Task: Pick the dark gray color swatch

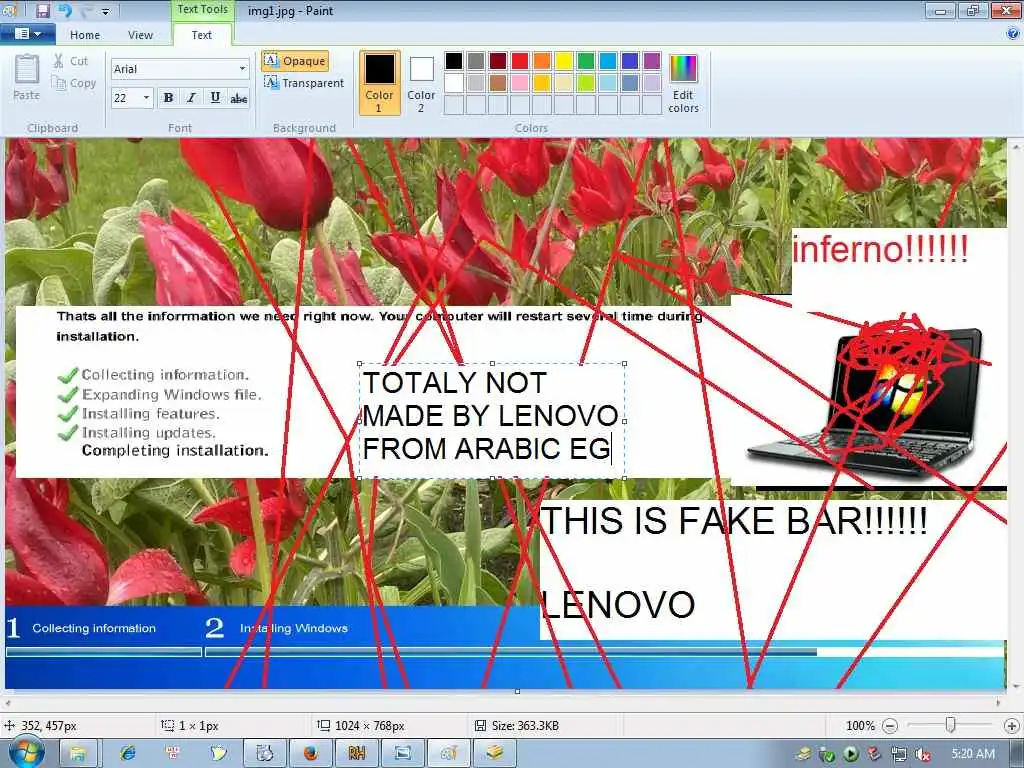Action: coord(476,61)
